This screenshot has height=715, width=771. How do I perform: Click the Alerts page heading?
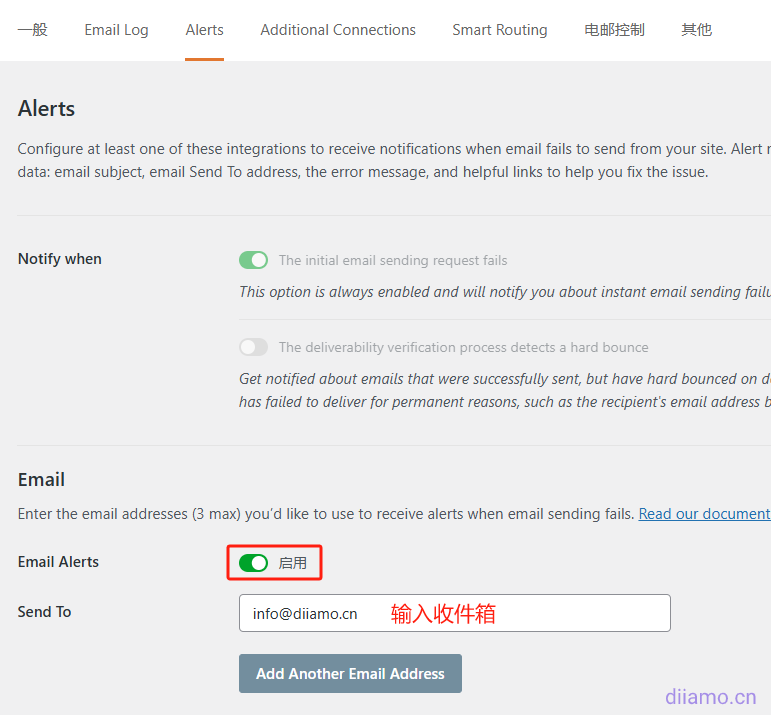tap(47, 108)
